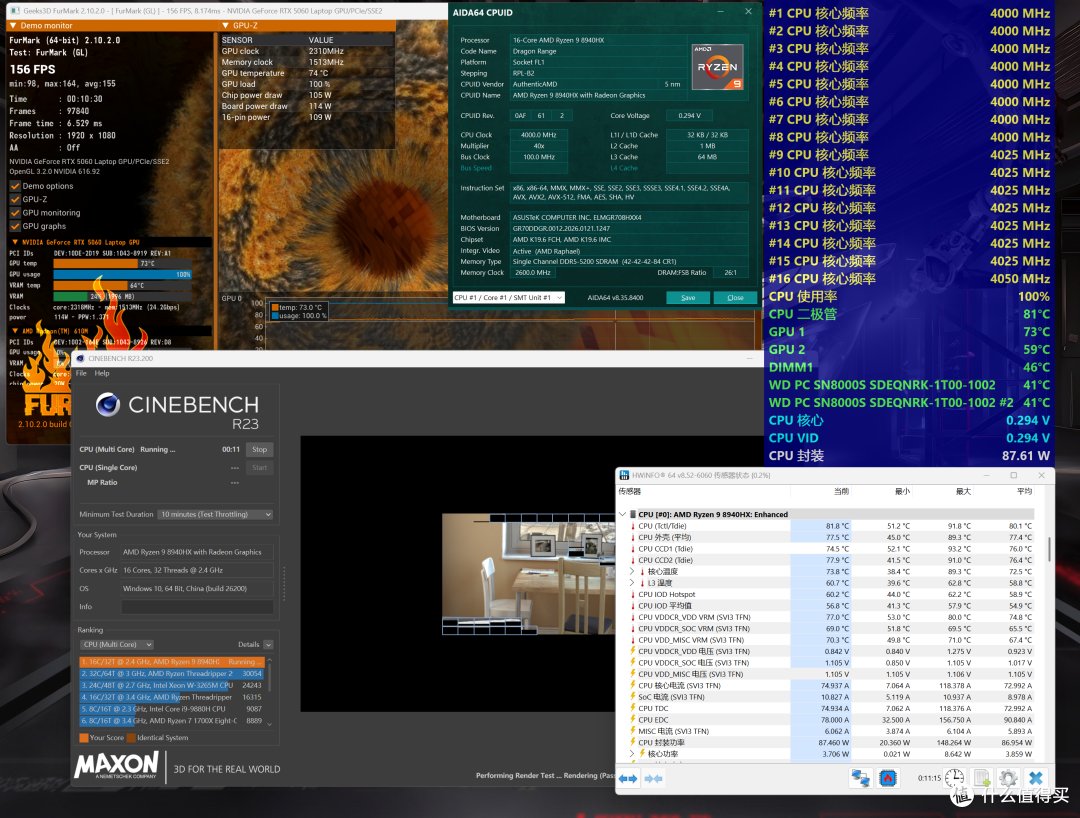Click the FurMark title bar app icon

tap(15, 11)
